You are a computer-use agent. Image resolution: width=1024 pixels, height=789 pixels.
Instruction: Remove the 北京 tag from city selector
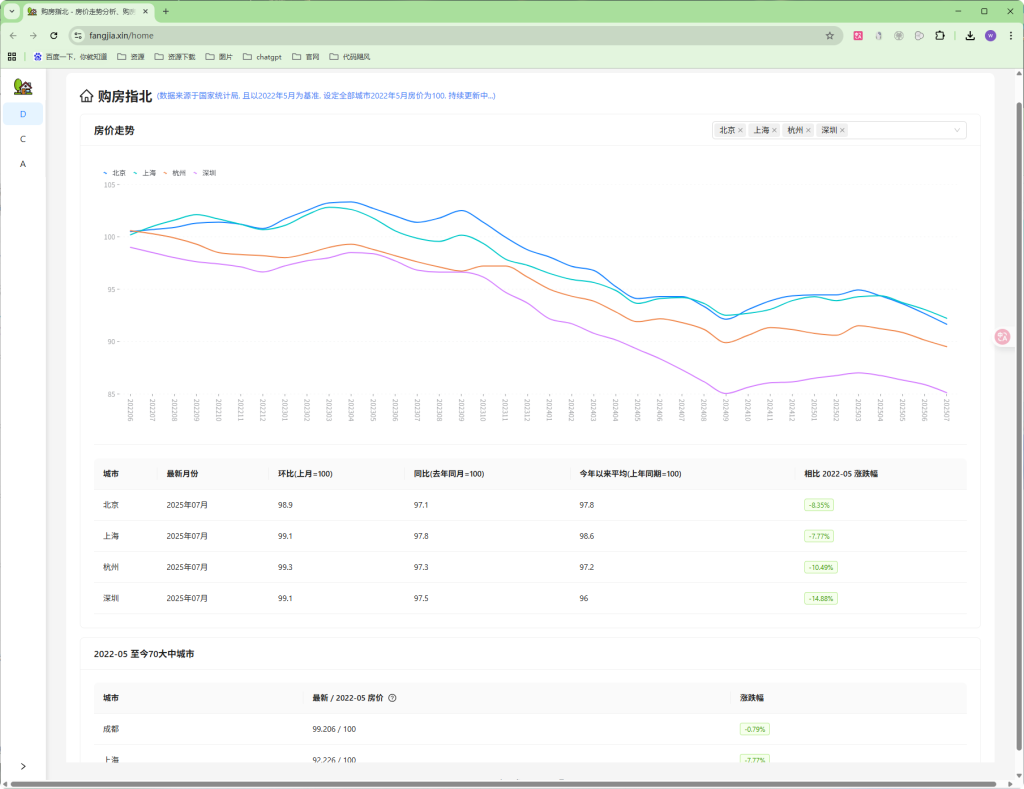[x=741, y=130]
